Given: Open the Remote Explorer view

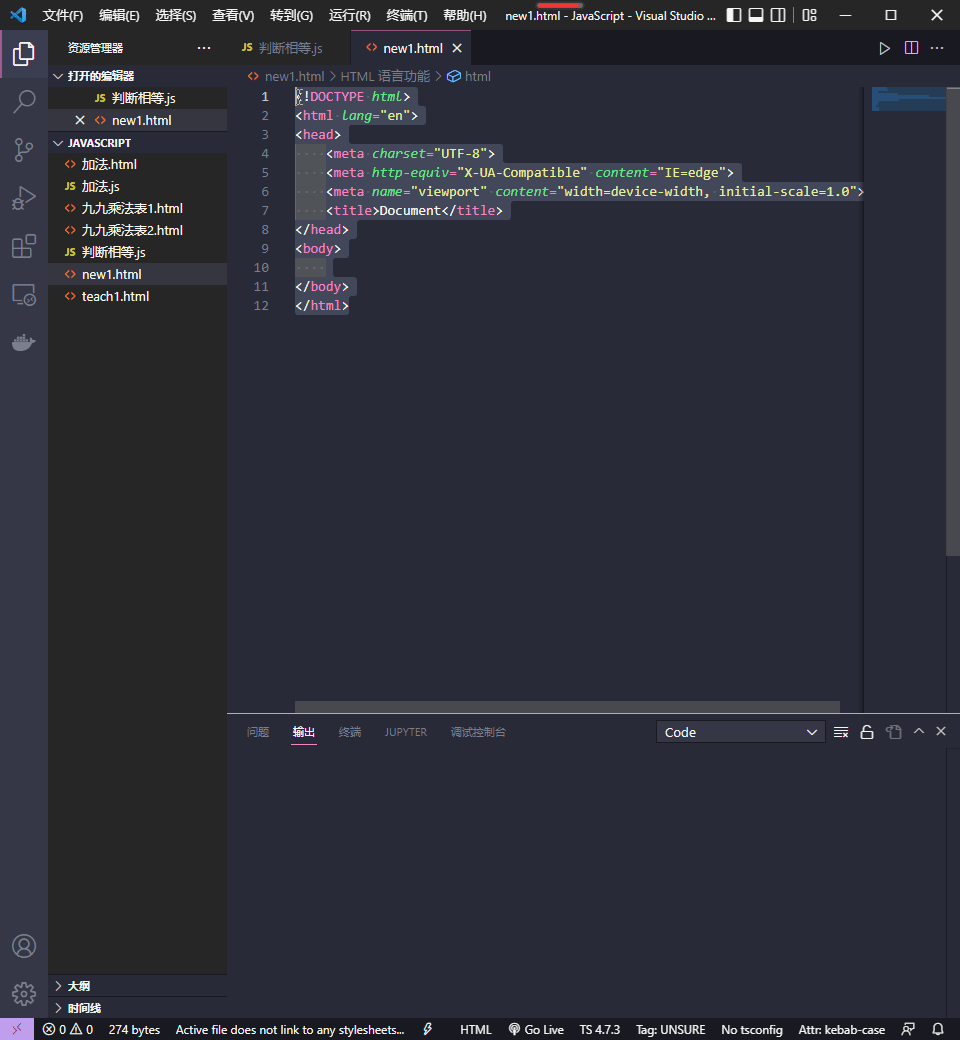Looking at the screenshot, I should (x=24, y=294).
